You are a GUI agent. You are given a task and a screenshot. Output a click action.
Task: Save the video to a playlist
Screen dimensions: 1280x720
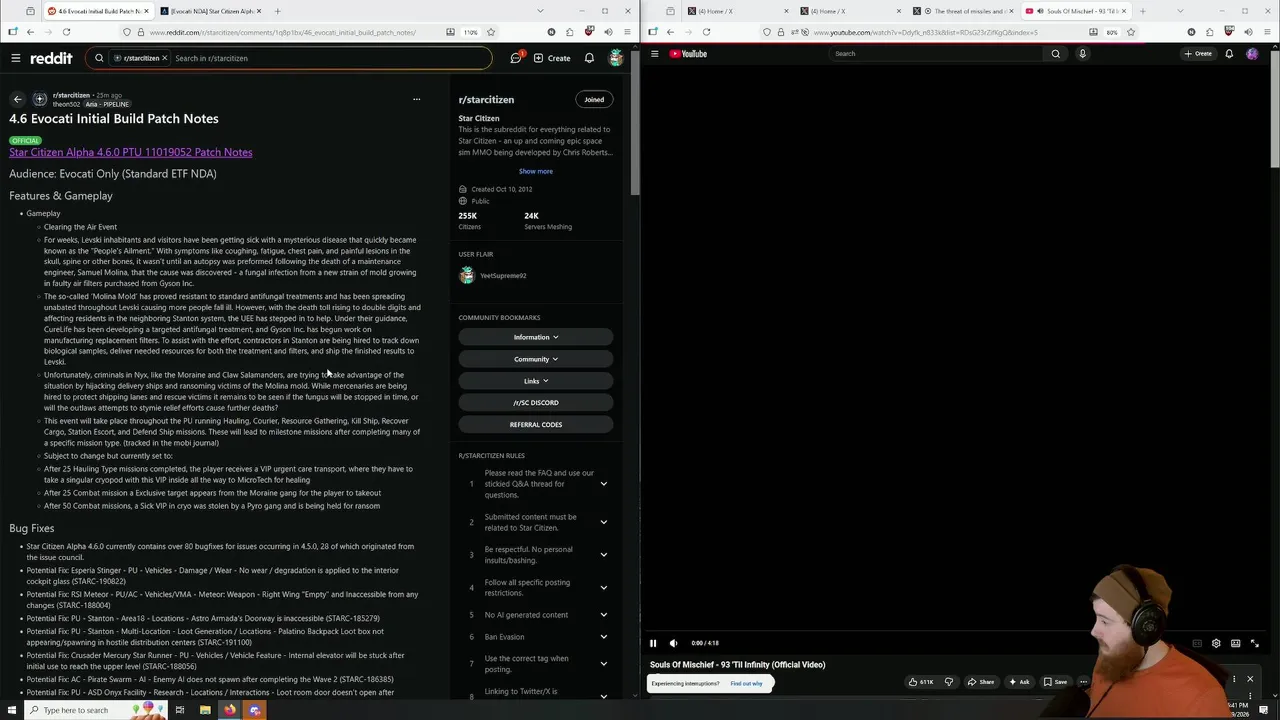coord(1055,682)
